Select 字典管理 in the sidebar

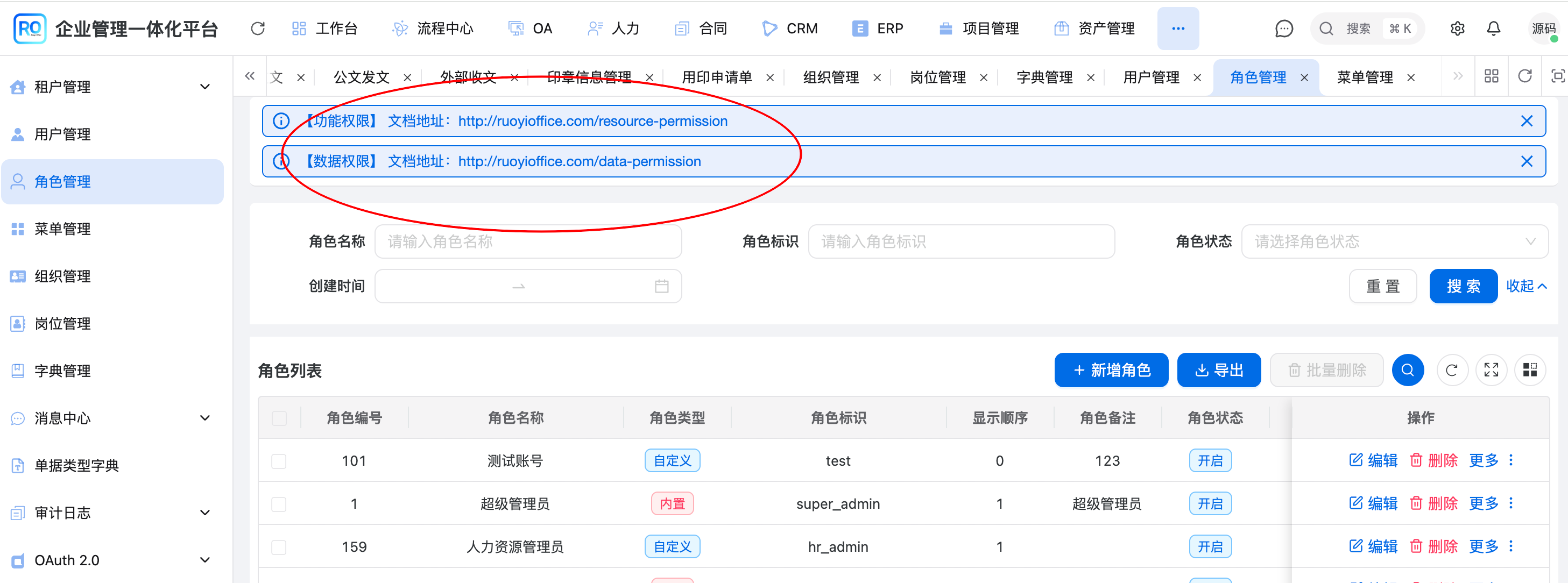coord(112,371)
